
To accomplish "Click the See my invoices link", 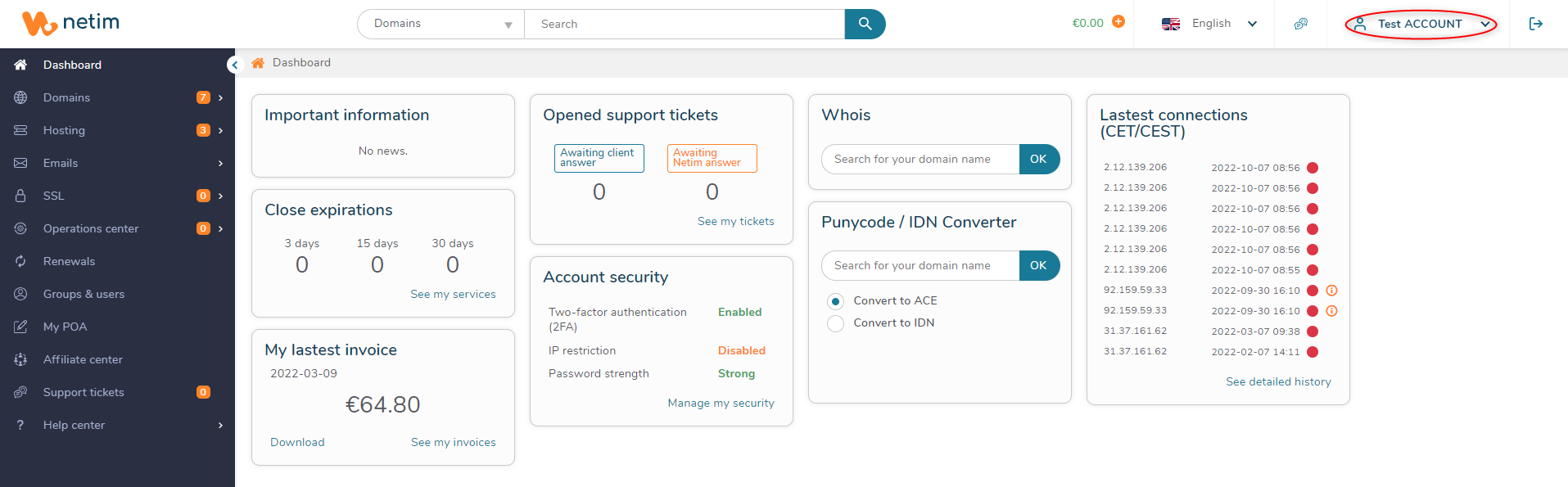I will click(x=454, y=442).
